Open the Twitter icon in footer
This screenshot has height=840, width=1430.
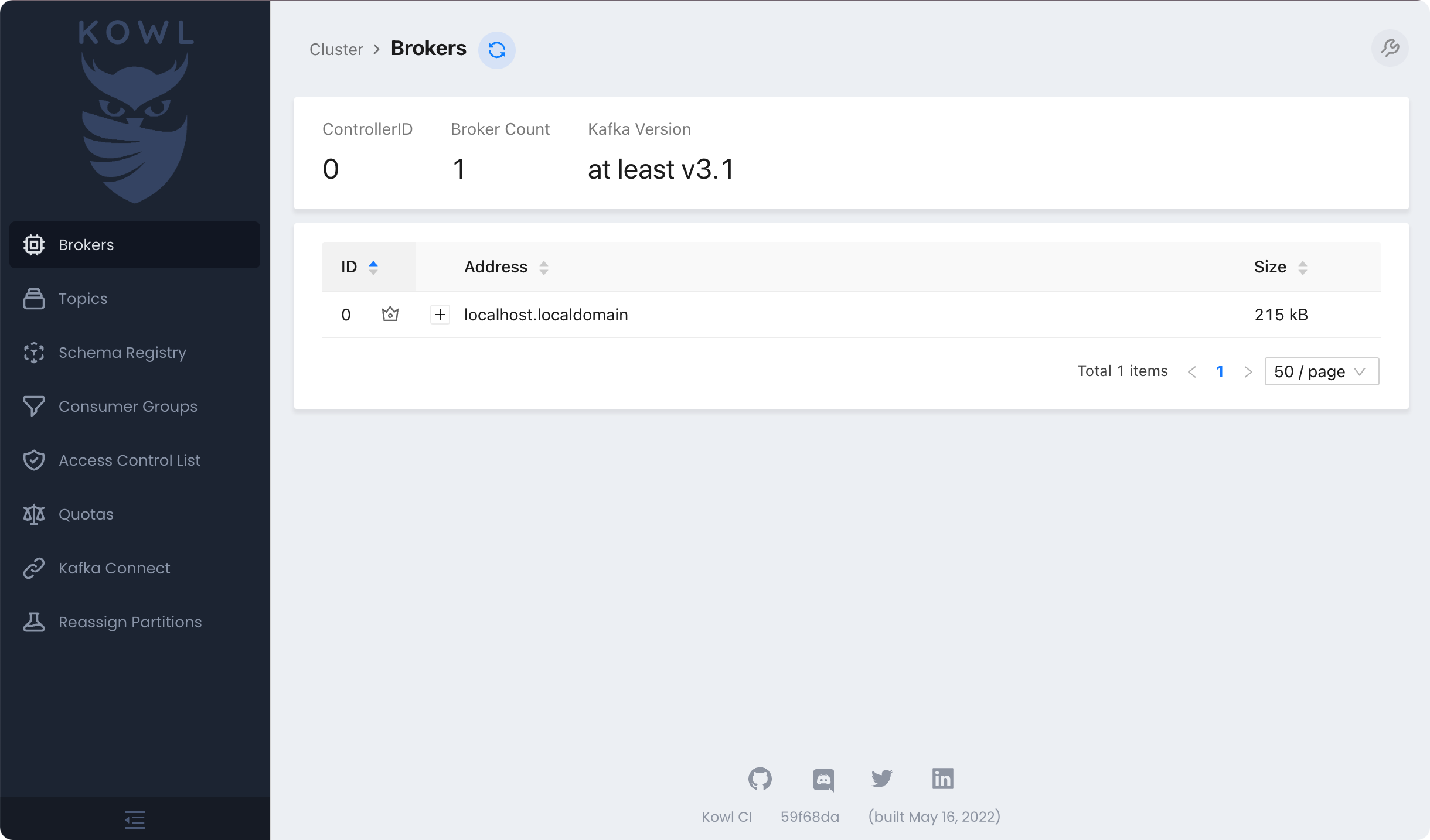coord(881,778)
